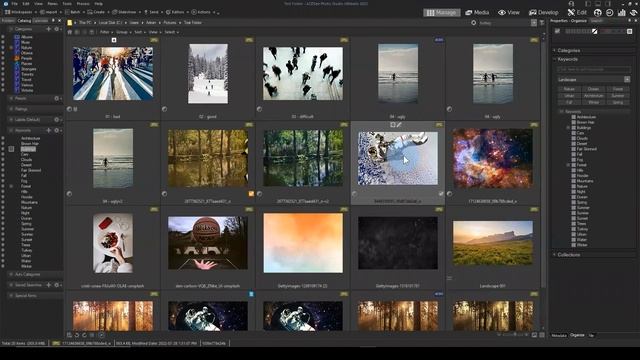Open the Workspaces toolbar dropdown
Screen dimensions: 640x360
(x=20, y=12)
